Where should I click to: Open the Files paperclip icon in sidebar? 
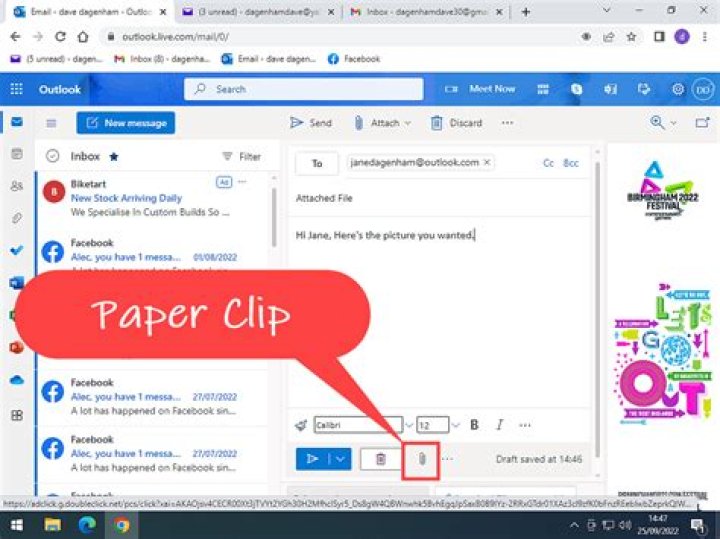click(x=17, y=218)
